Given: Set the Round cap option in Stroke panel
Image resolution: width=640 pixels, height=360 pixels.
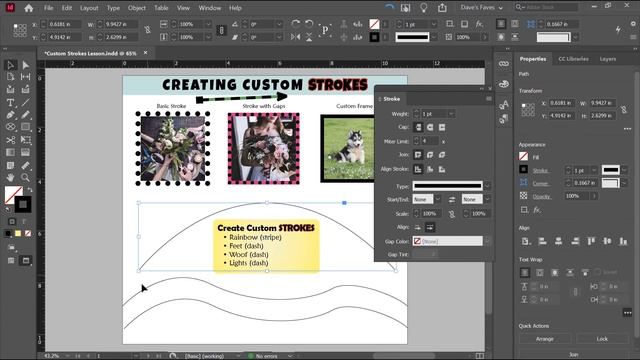Looking at the screenshot, I should click(x=430, y=127).
